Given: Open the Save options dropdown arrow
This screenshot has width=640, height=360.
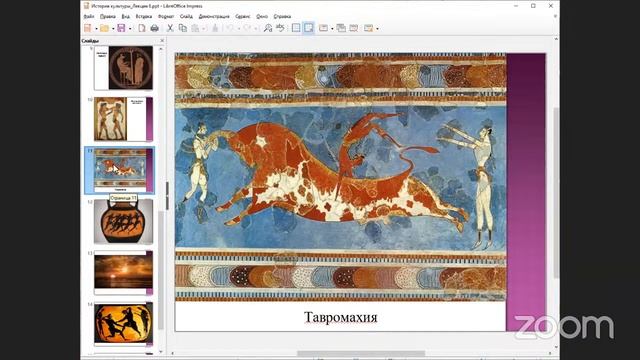Looking at the screenshot, I should 130,29.
